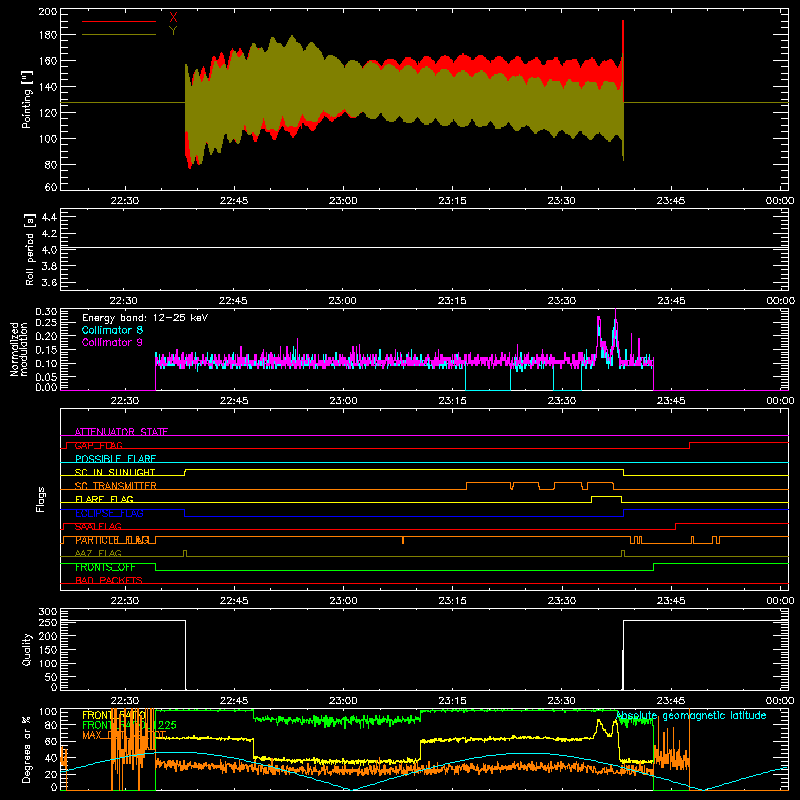The height and width of the screenshot is (800, 800).
Task: Click the Absolute geomagnetic latitude label
Action: point(691,716)
